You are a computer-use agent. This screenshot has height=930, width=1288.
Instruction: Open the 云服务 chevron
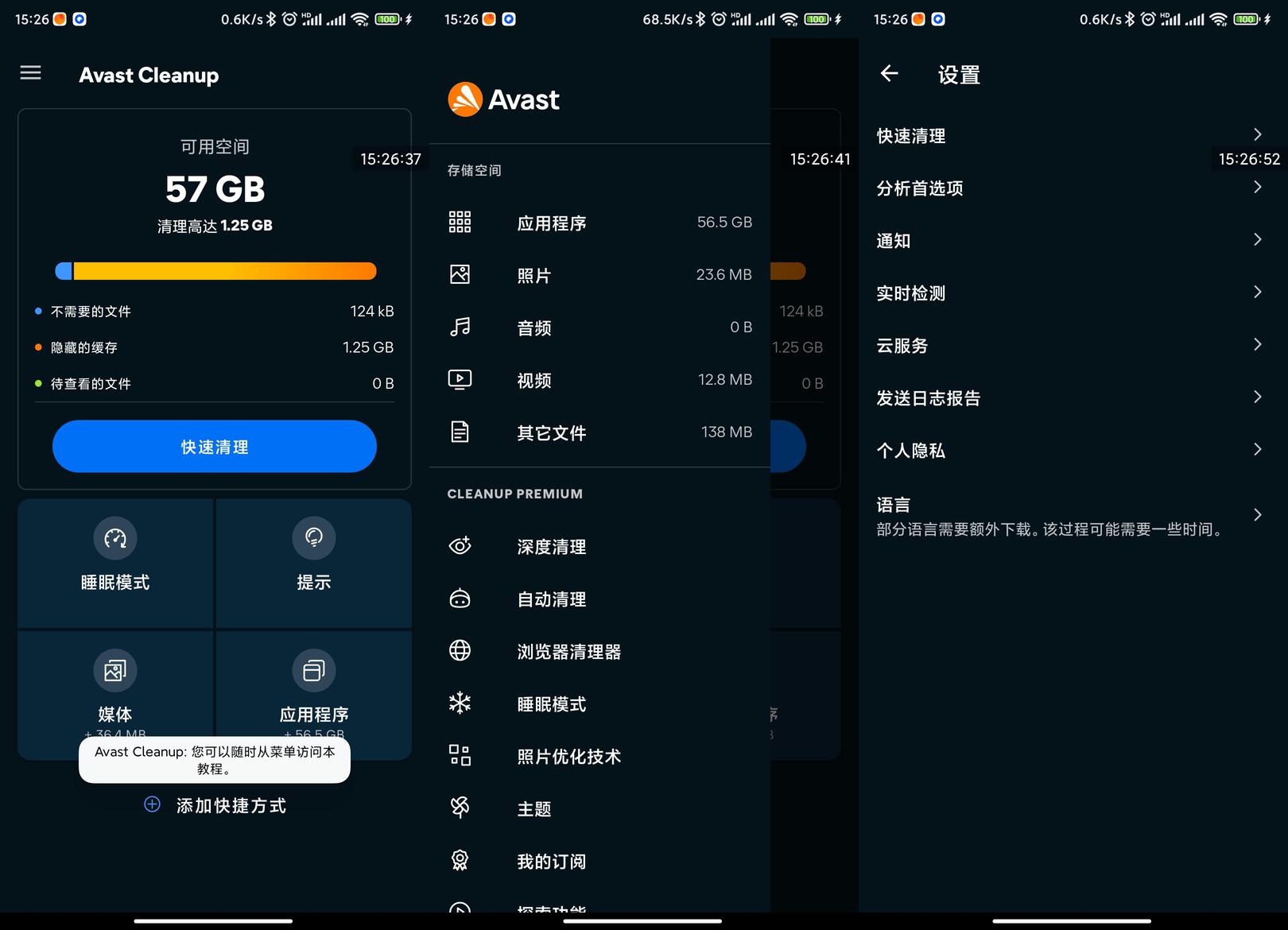pyautogui.click(x=1257, y=344)
